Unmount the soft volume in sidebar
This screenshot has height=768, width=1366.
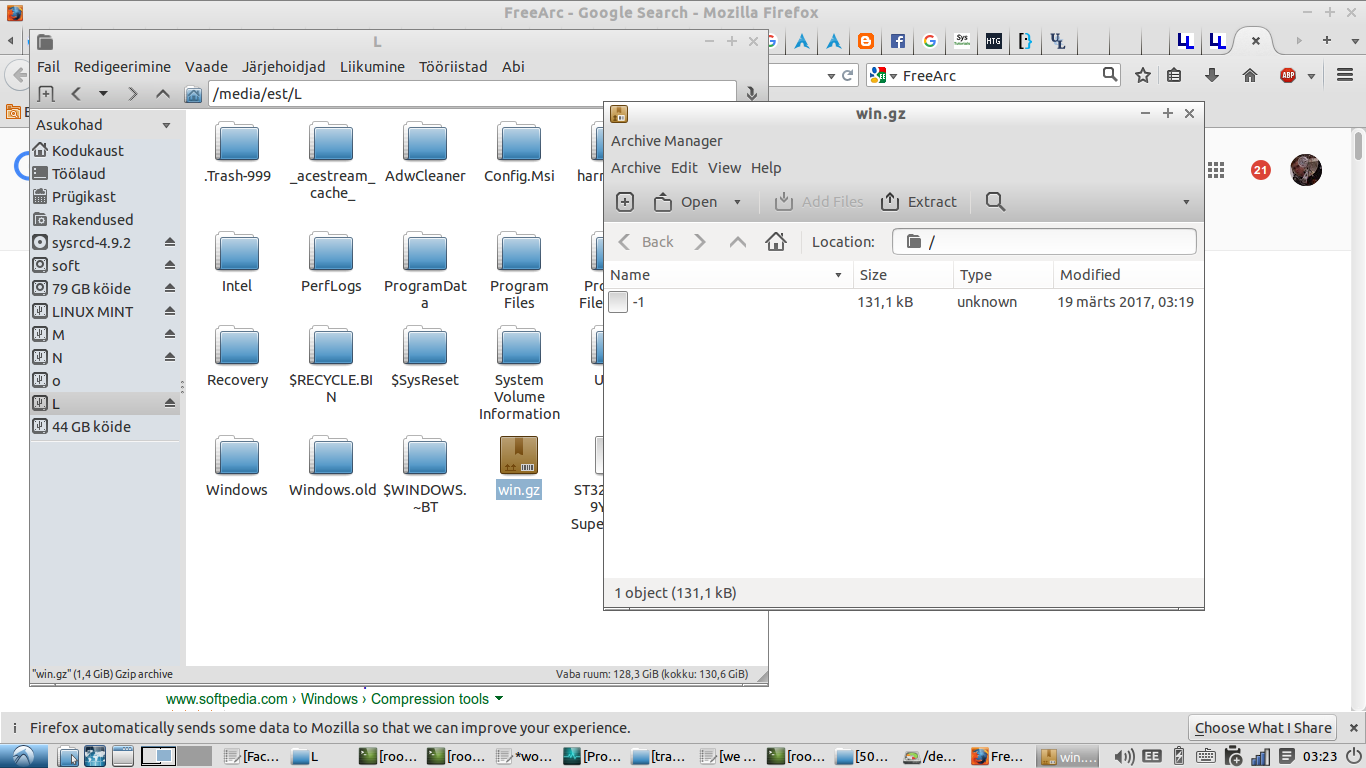[x=170, y=266]
